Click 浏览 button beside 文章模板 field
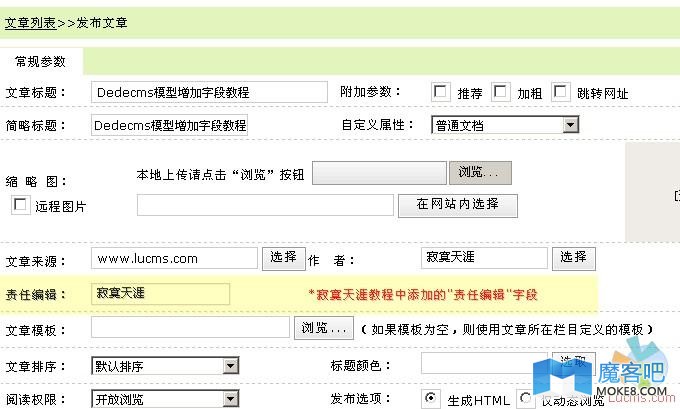 coord(323,327)
